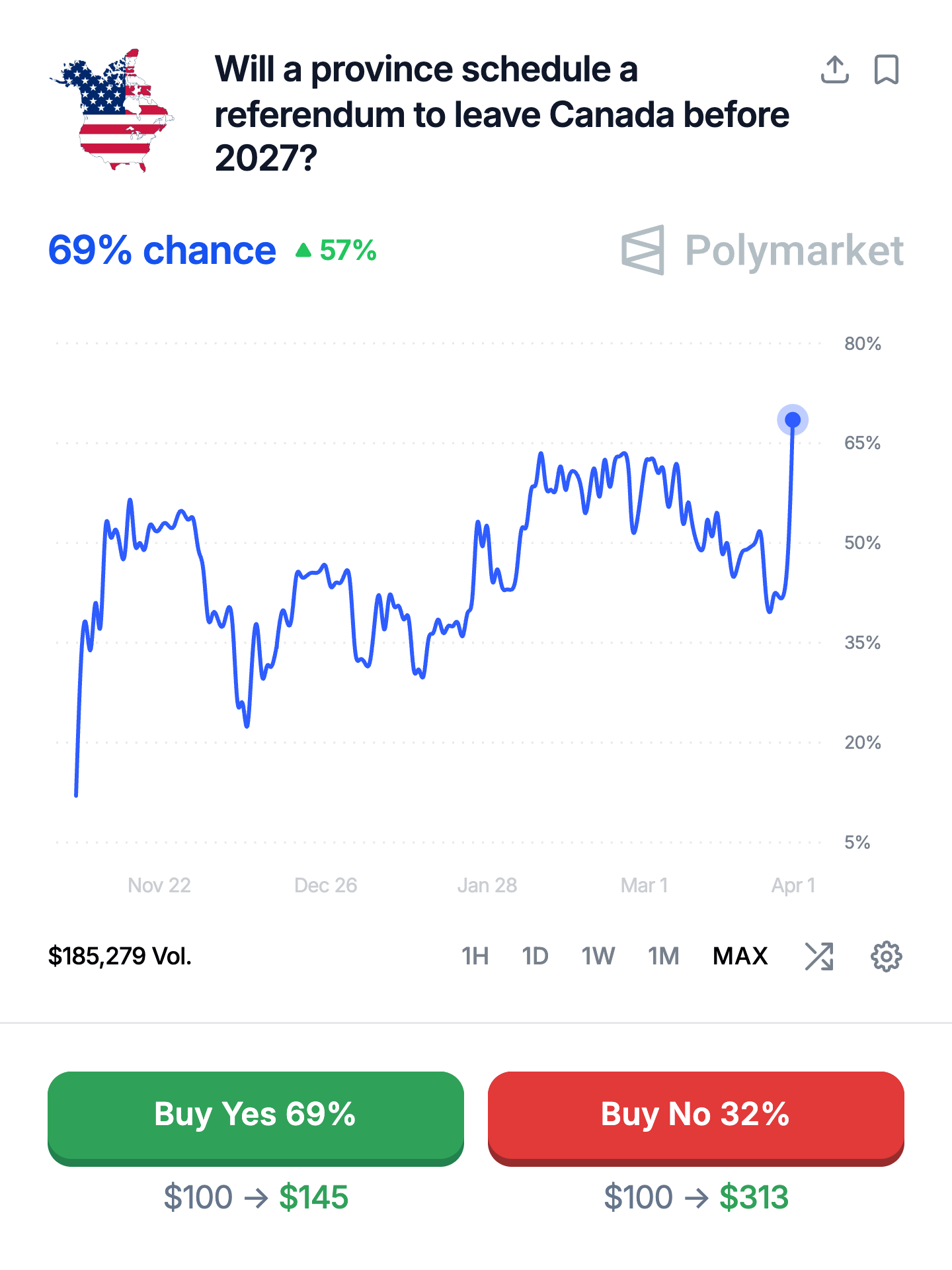Click the shuffle arrows icon
The width and height of the screenshot is (952, 1270).
(x=819, y=956)
